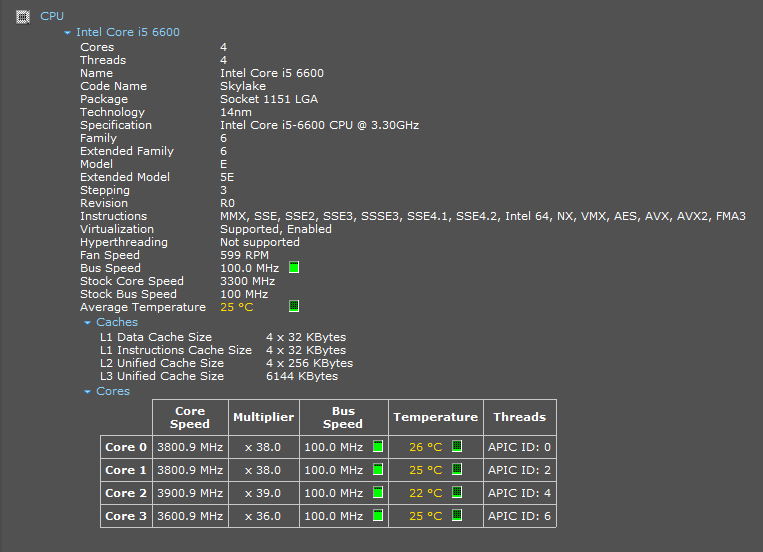Viewport: 763px width, 552px height.
Task: Click the 599 RPM fan speed value
Action: click(244, 255)
